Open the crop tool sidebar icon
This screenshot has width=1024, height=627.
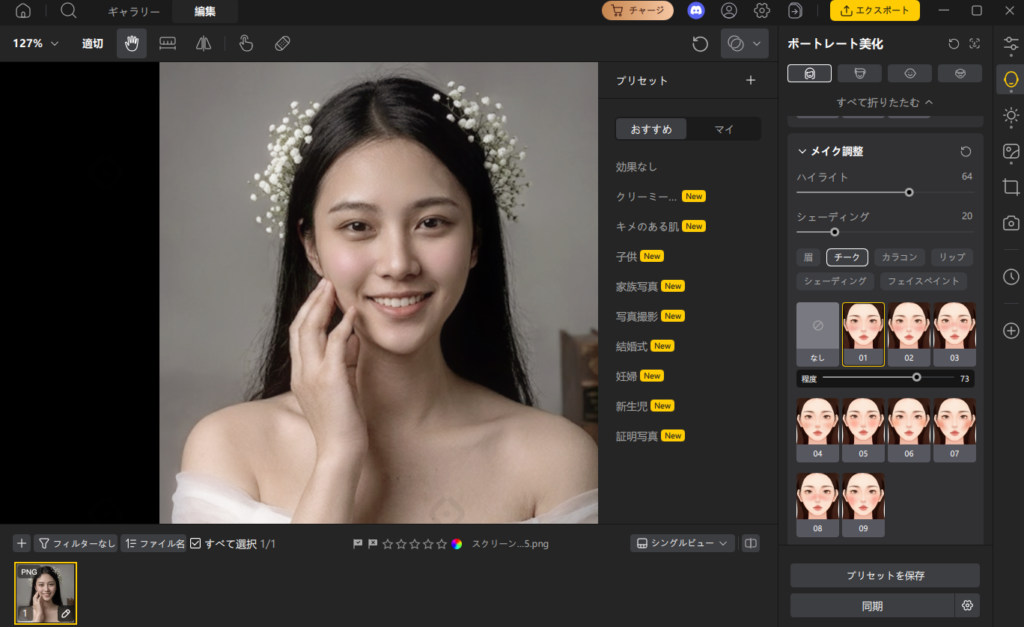pos(1011,187)
